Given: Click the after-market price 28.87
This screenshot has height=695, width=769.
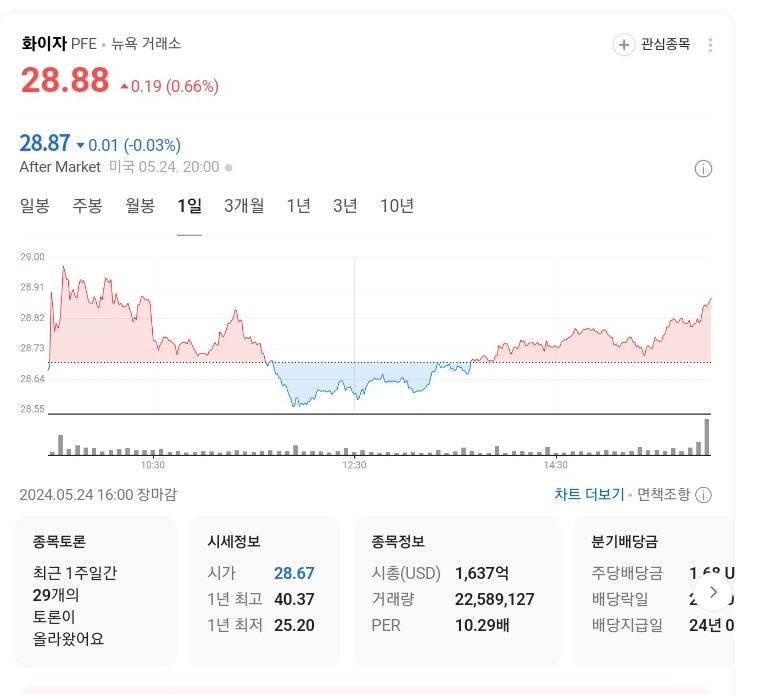Looking at the screenshot, I should 45,144.
